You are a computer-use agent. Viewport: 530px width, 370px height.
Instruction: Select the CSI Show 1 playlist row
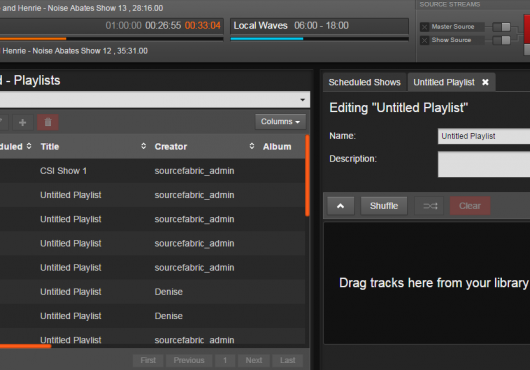coord(152,171)
